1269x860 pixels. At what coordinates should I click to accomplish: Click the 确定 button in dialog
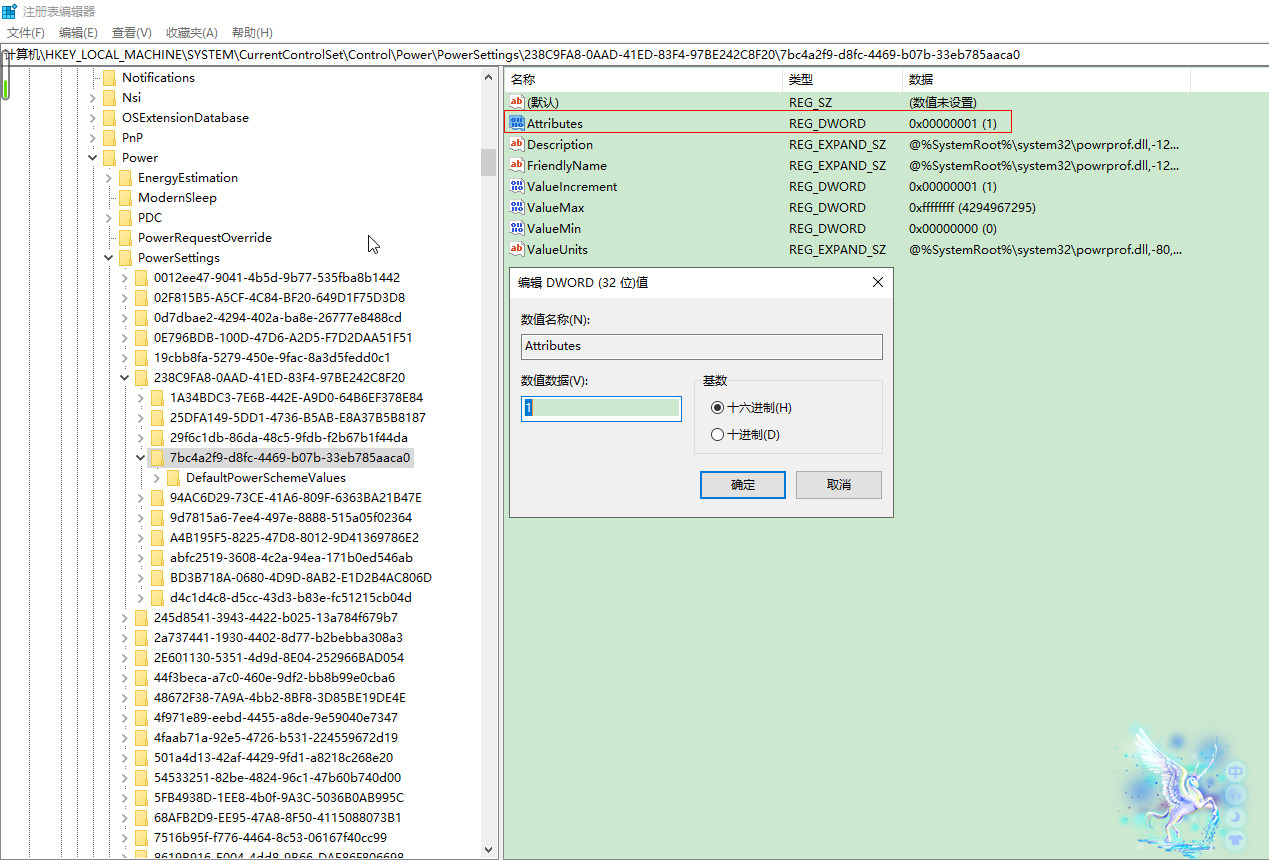(743, 485)
